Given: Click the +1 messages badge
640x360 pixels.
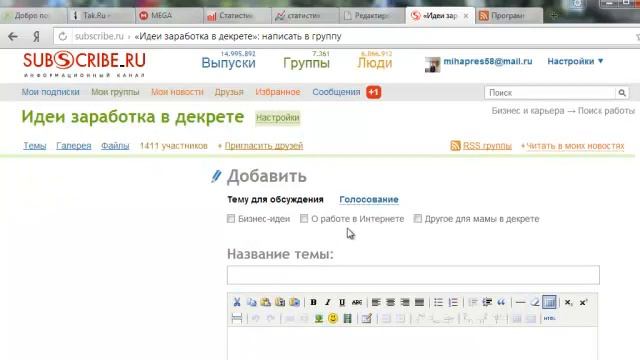Looking at the screenshot, I should click(373, 92).
